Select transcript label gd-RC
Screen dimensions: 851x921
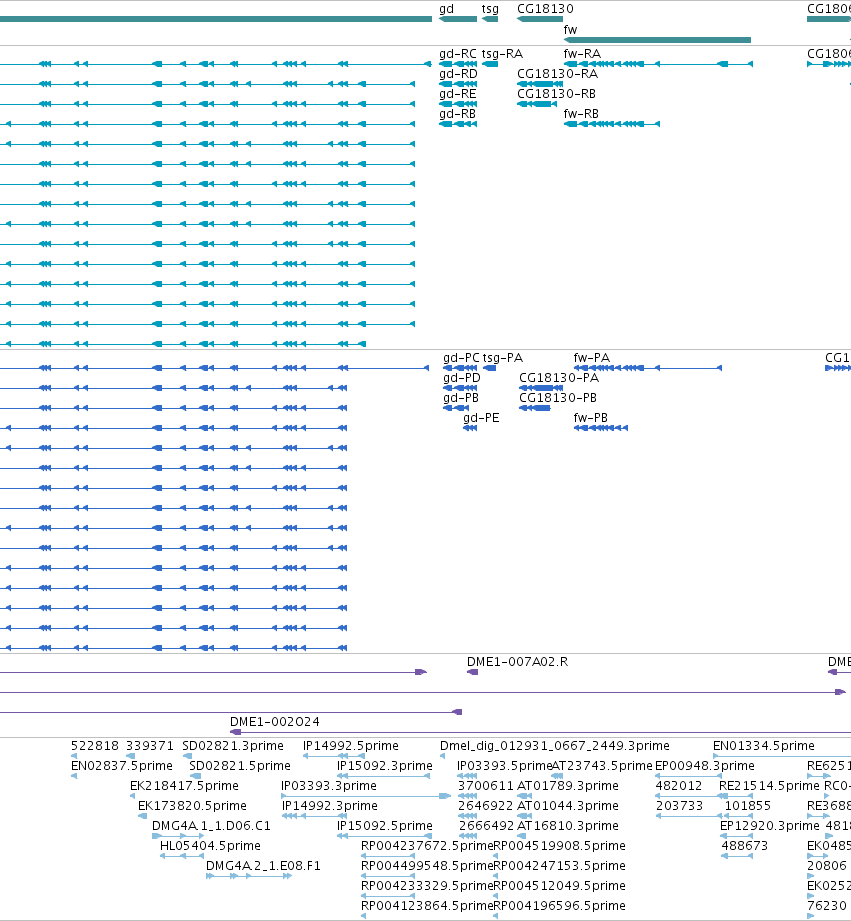458,54
